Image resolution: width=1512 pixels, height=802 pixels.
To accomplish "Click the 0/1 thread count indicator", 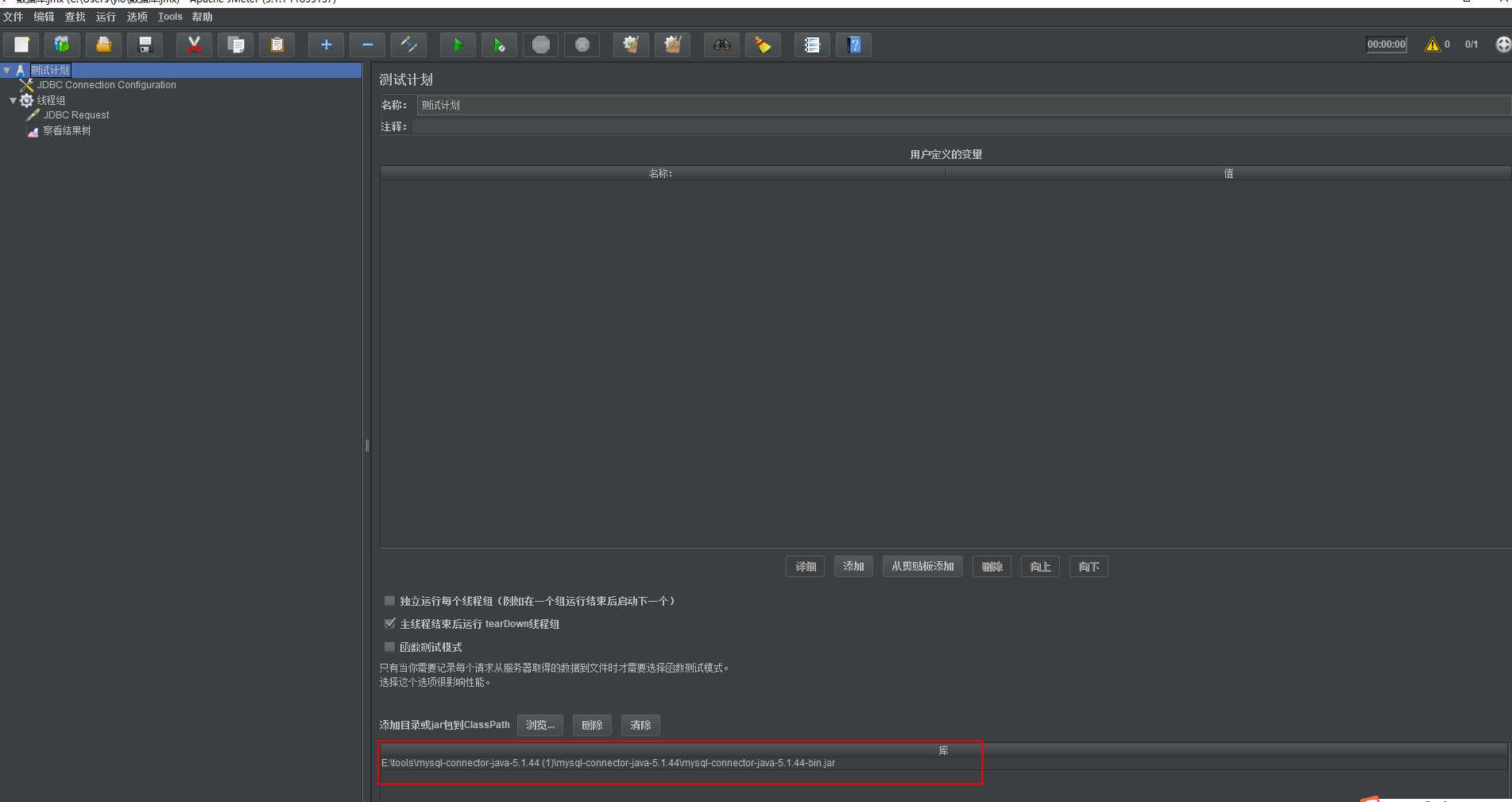I will 1471,45.
